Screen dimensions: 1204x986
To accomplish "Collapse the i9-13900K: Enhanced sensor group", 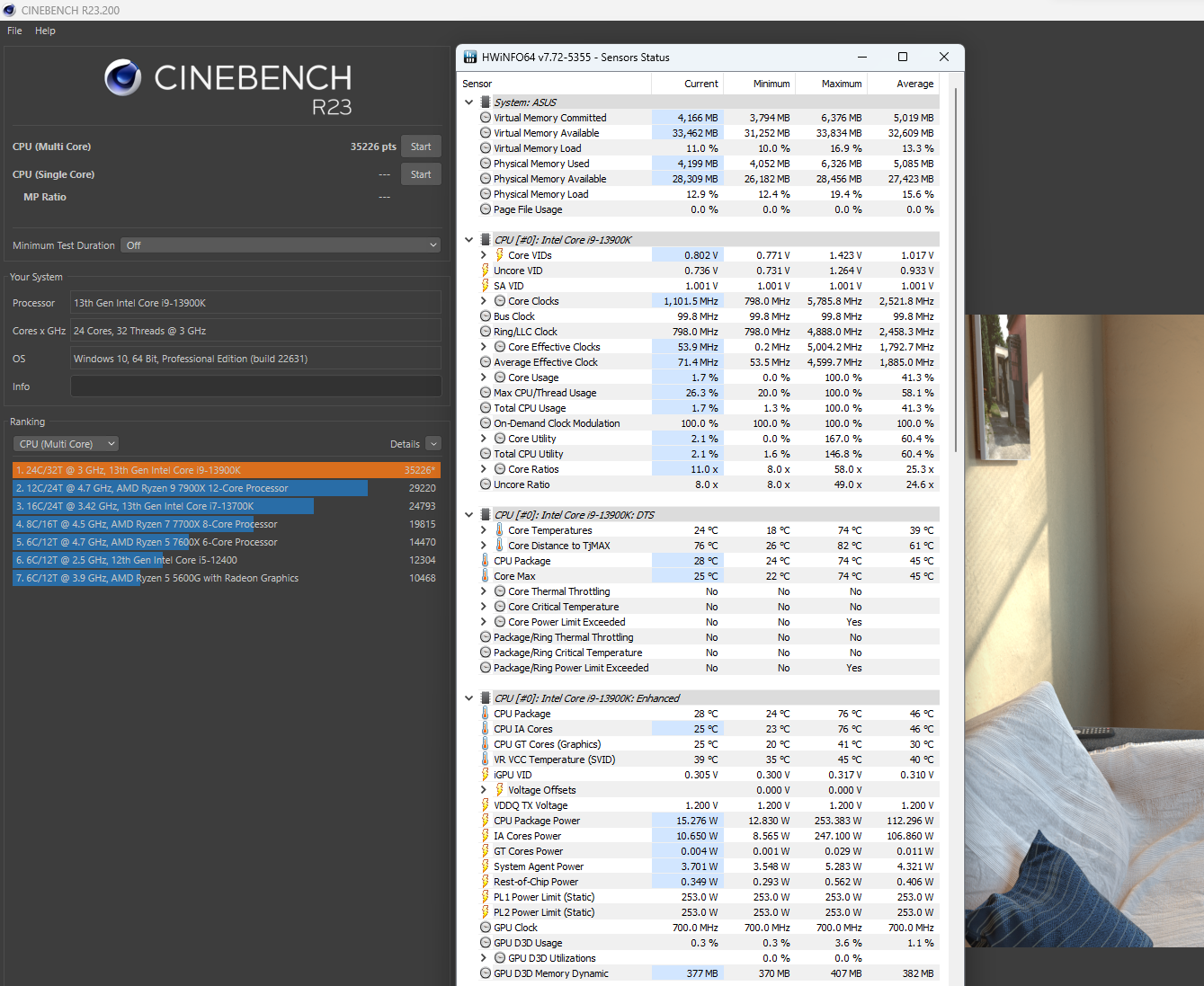I will (x=468, y=698).
